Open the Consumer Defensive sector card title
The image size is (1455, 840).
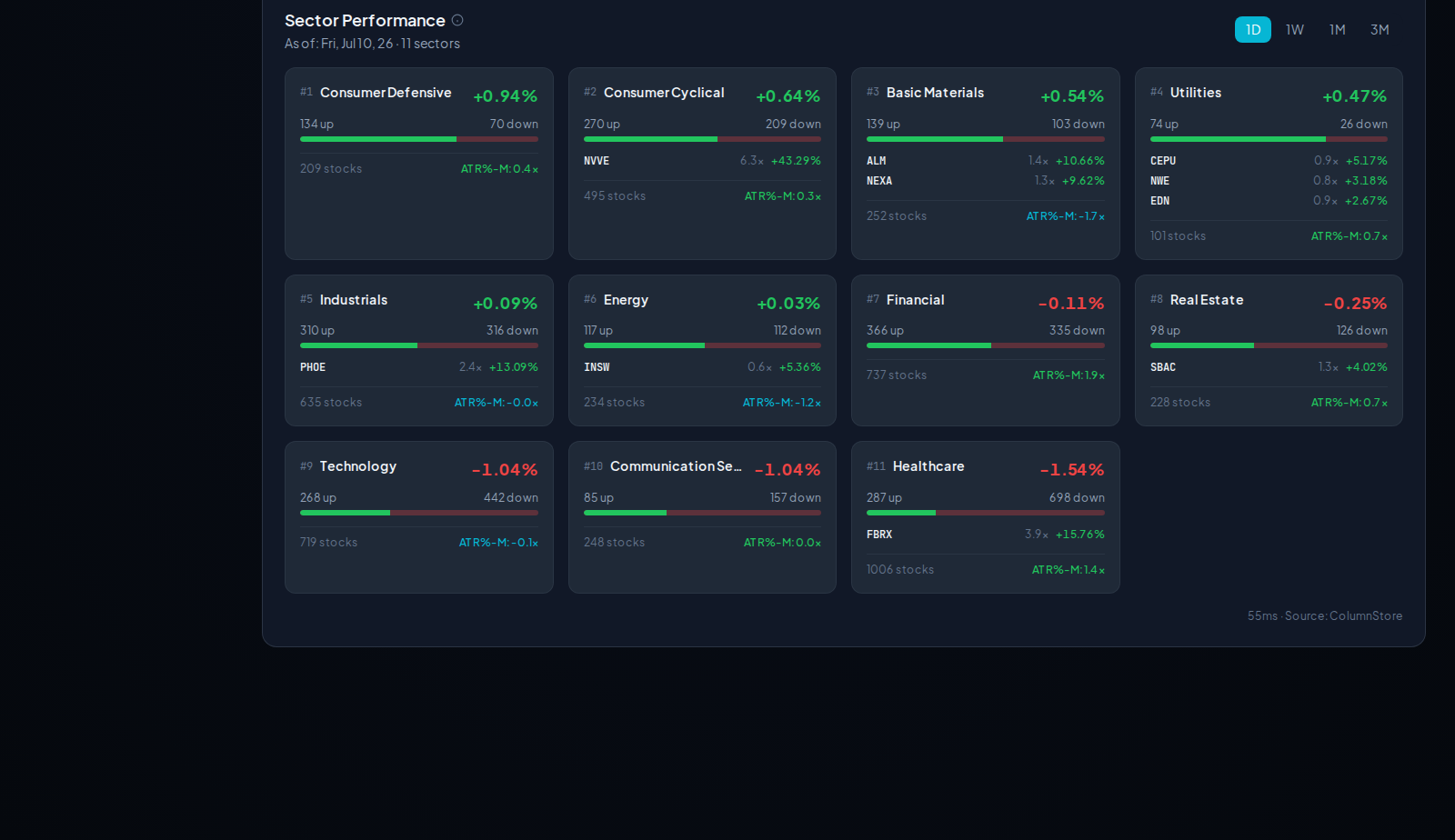click(x=386, y=93)
